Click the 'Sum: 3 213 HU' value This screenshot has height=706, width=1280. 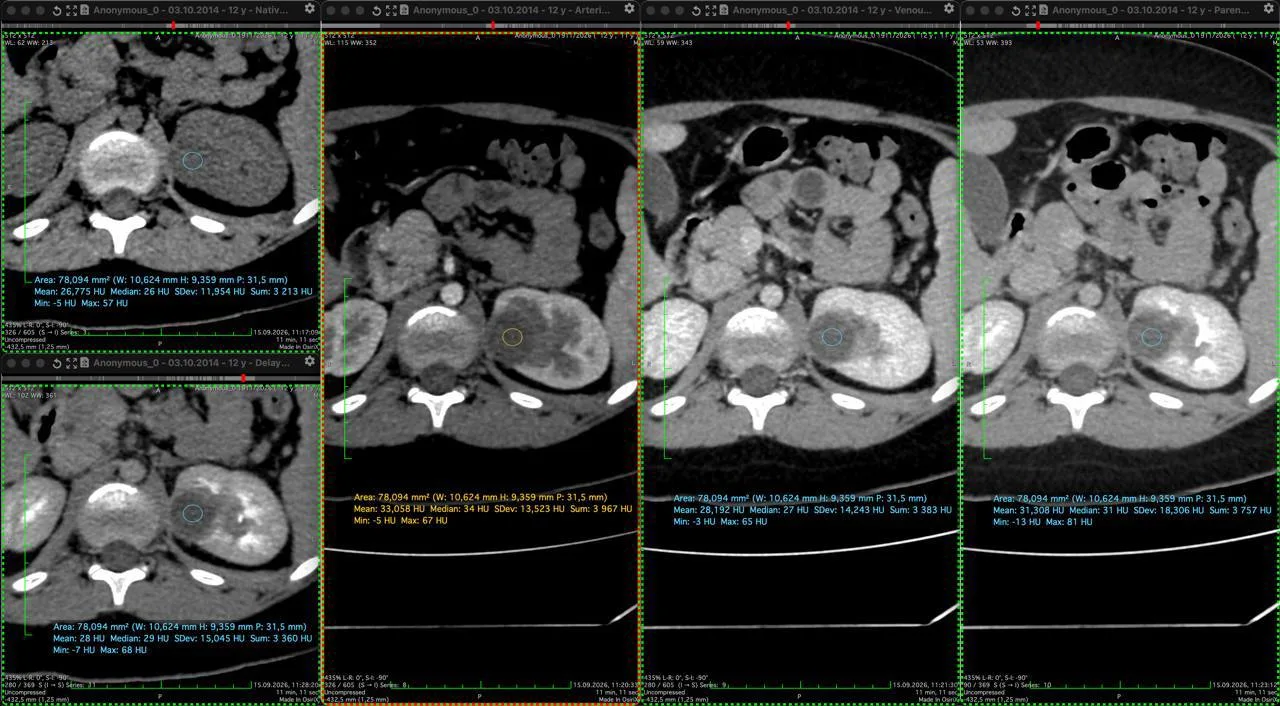coord(281,292)
